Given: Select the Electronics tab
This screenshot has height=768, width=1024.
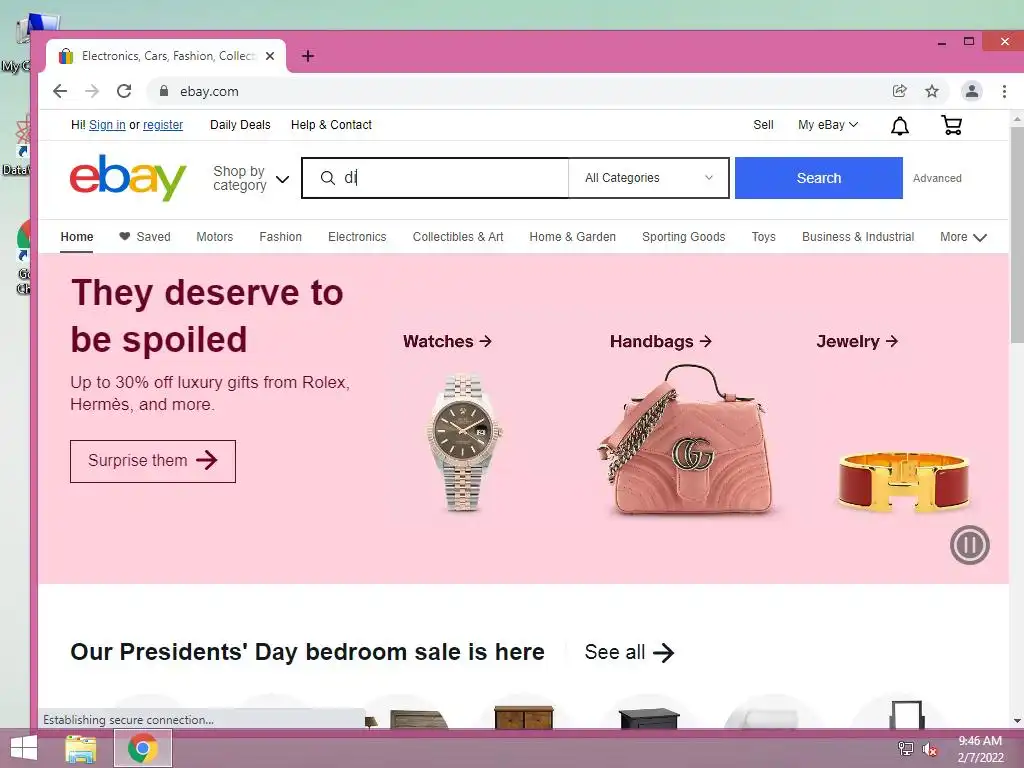Looking at the screenshot, I should pos(357,237).
